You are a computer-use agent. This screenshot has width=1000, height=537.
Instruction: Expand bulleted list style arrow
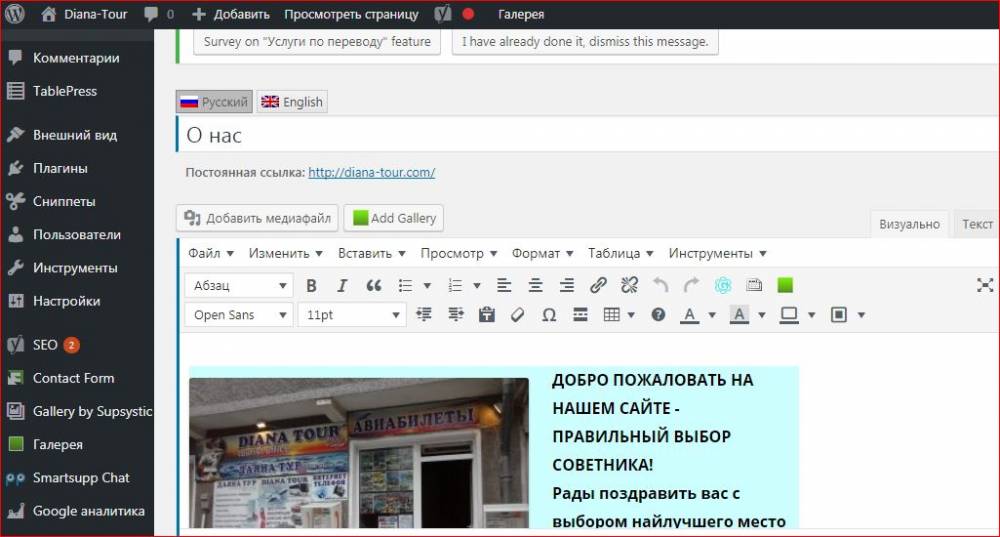pos(427,286)
